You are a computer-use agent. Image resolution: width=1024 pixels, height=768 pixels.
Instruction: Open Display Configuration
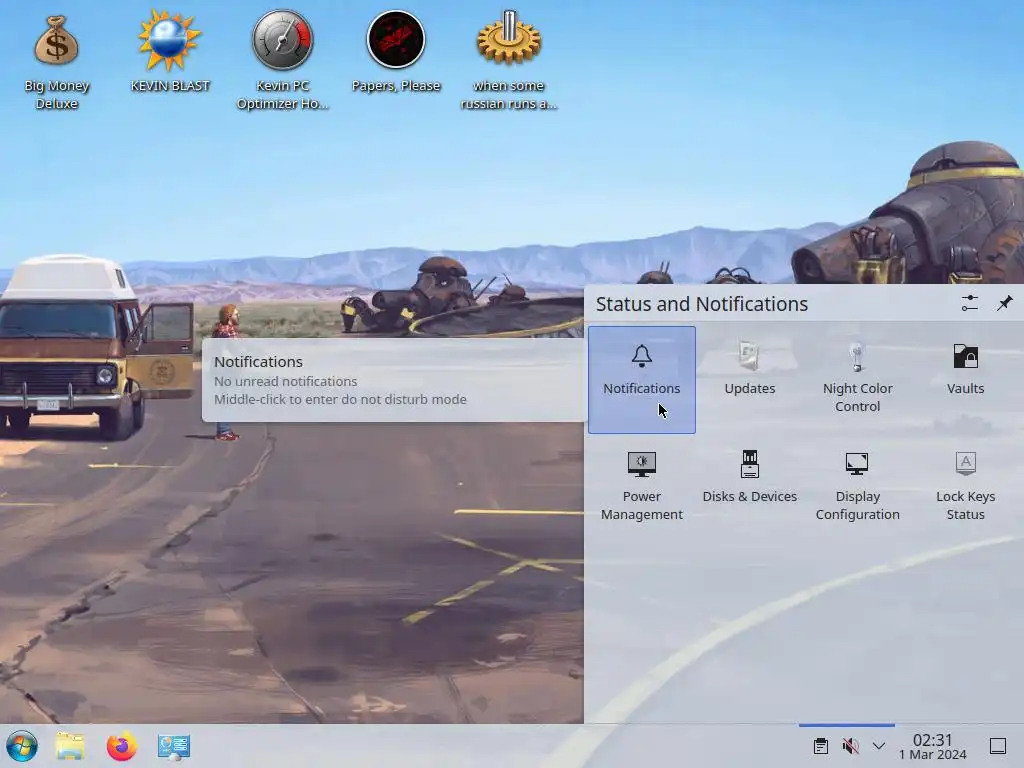[857, 486]
